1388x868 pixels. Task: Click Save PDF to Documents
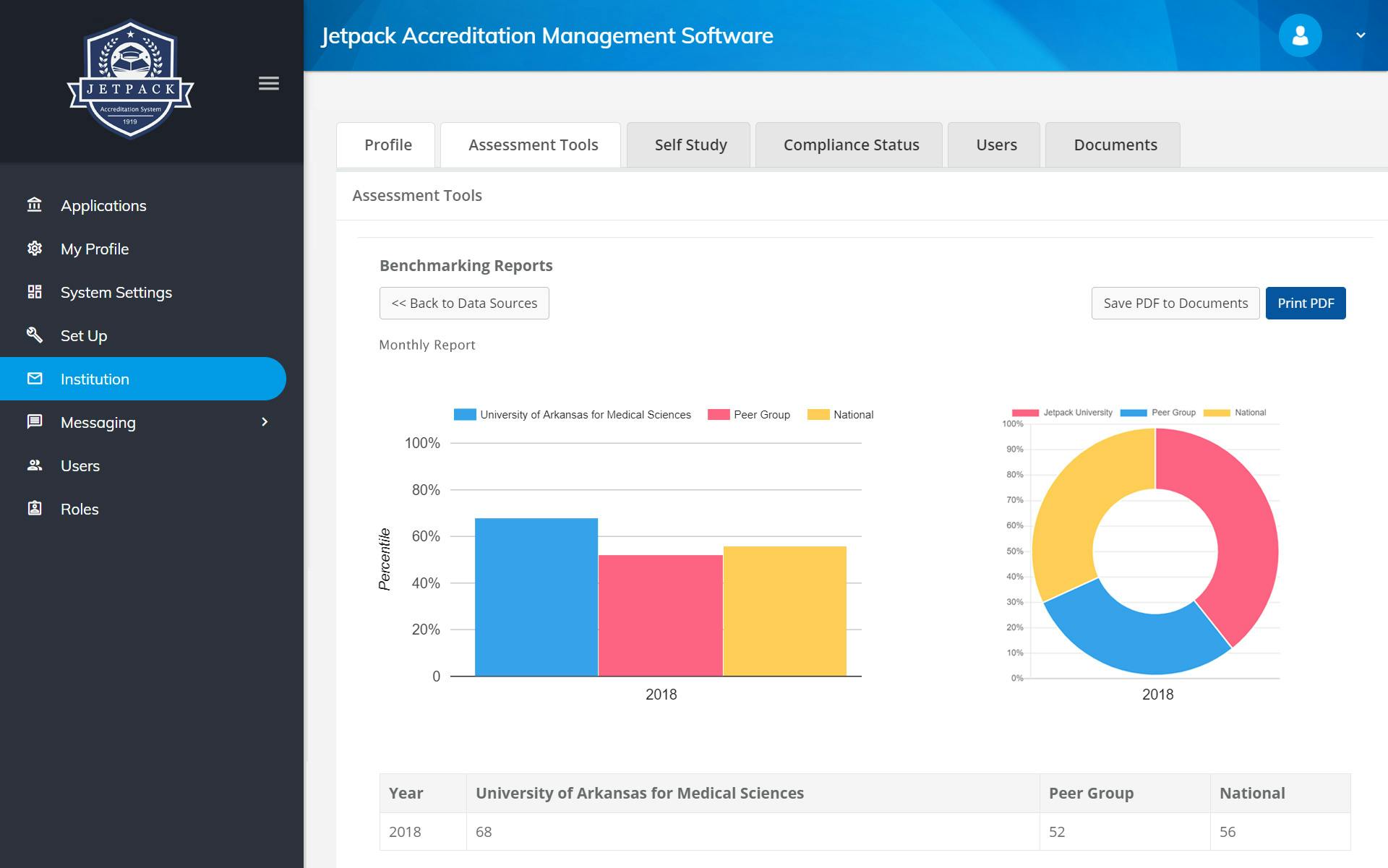pos(1175,303)
